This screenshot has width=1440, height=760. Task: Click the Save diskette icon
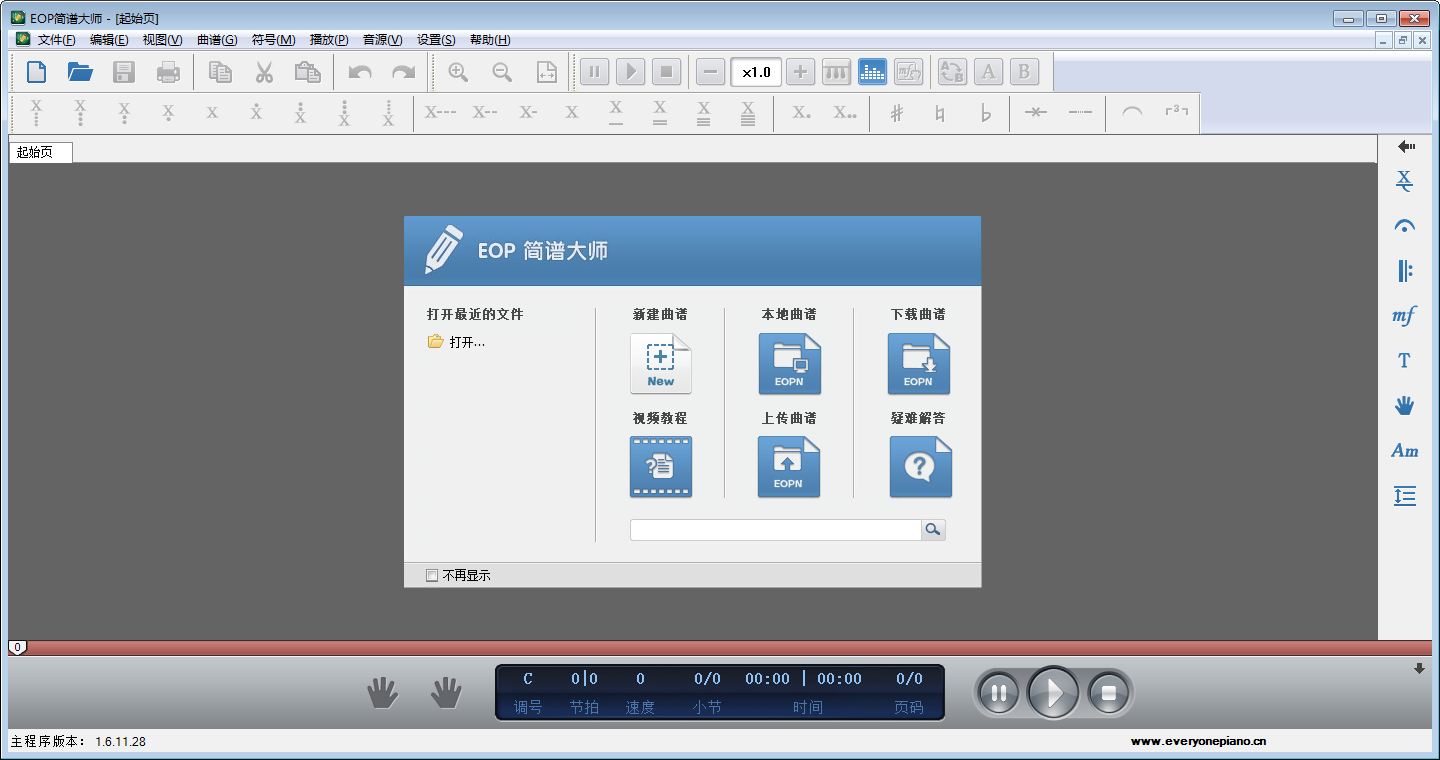(x=124, y=72)
